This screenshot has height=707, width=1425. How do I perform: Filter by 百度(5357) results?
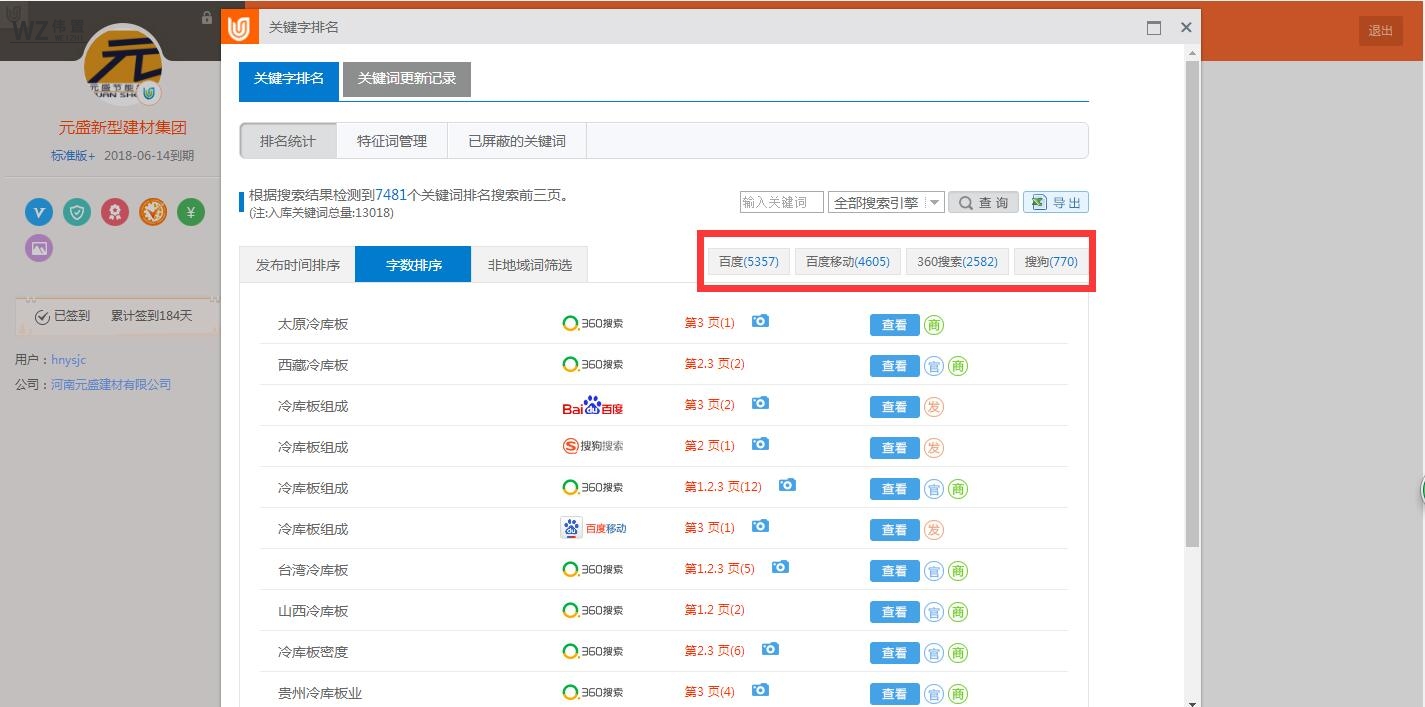point(748,262)
